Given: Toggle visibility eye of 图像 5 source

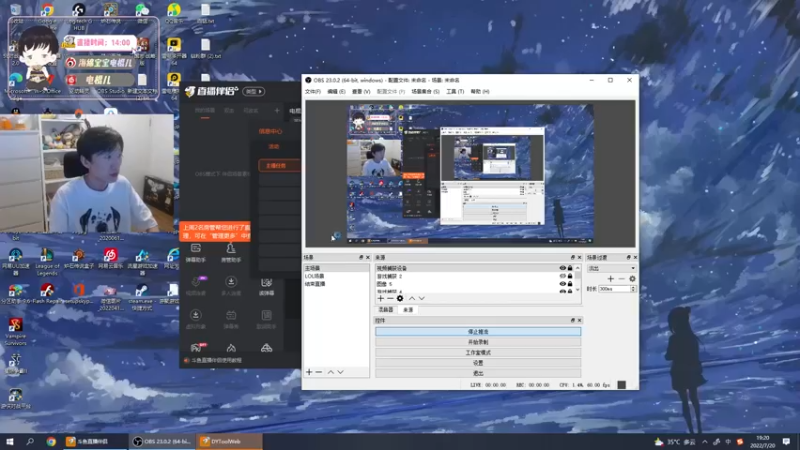Looking at the screenshot, I should coord(562,284).
